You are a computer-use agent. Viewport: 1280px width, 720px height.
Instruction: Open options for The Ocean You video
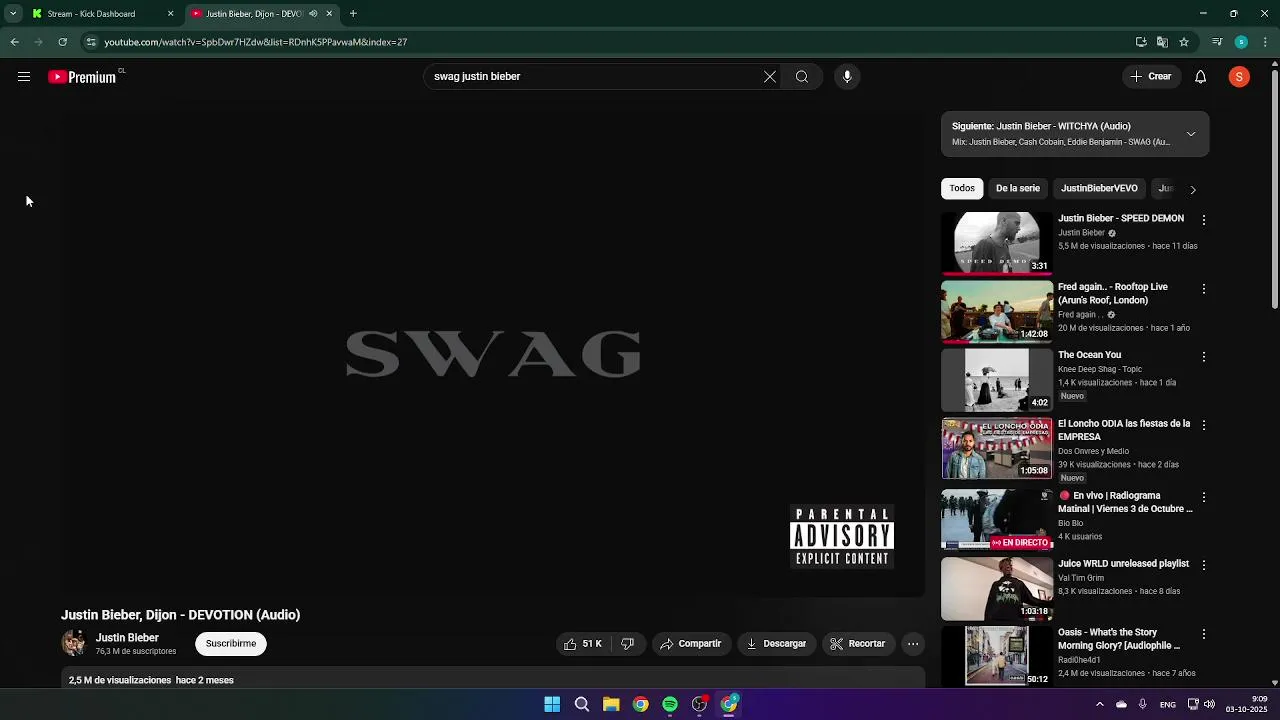[1204, 357]
